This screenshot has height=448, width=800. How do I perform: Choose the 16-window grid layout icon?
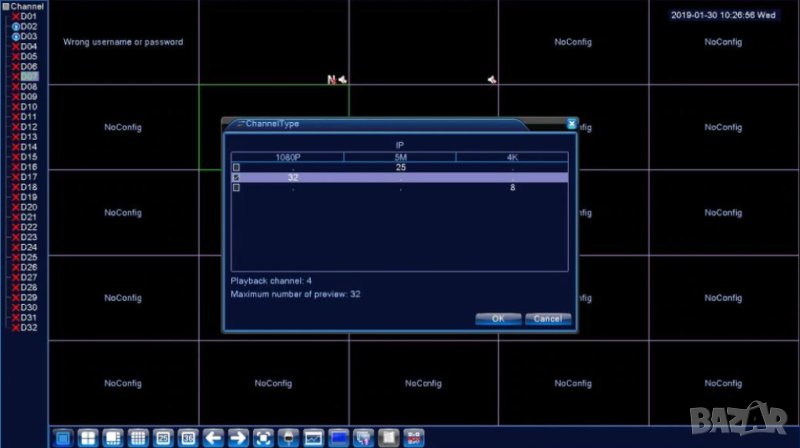point(138,437)
